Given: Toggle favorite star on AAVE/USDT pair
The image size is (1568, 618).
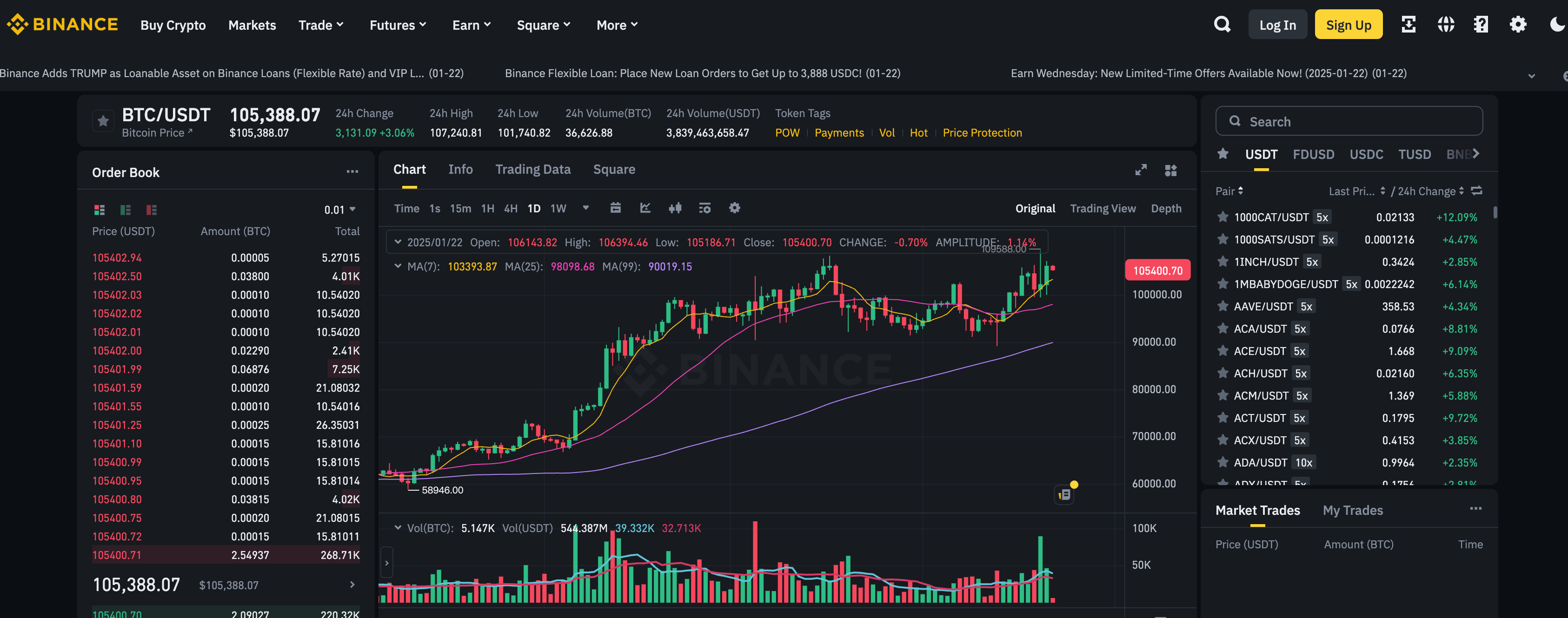Looking at the screenshot, I should point(1223,306).
